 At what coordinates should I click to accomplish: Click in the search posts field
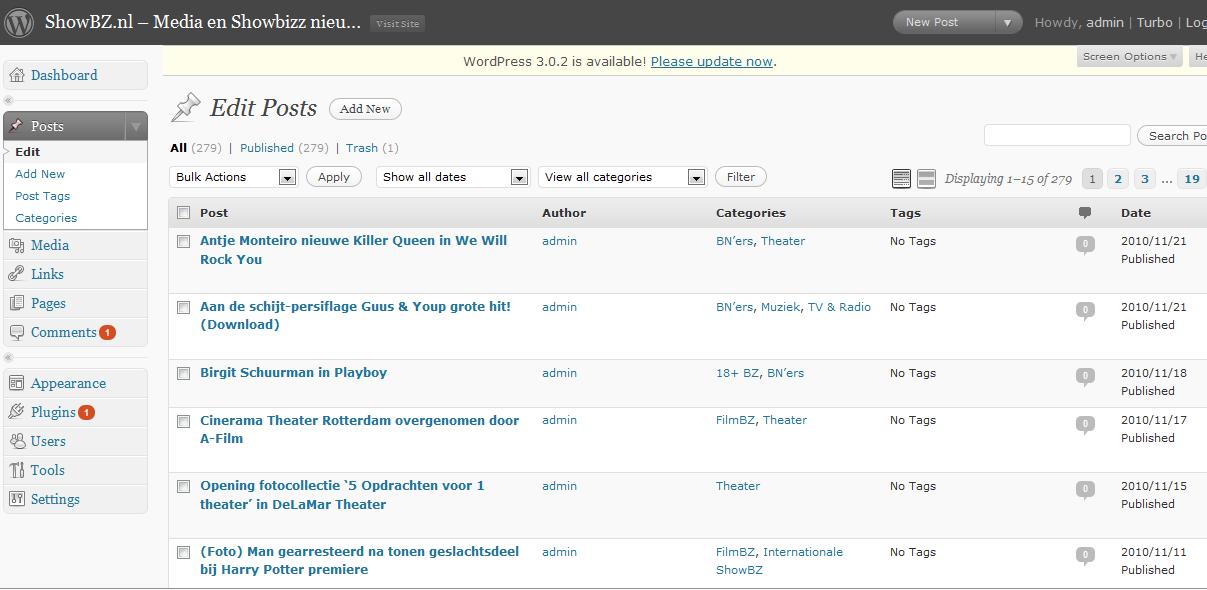pos(1057,135)
